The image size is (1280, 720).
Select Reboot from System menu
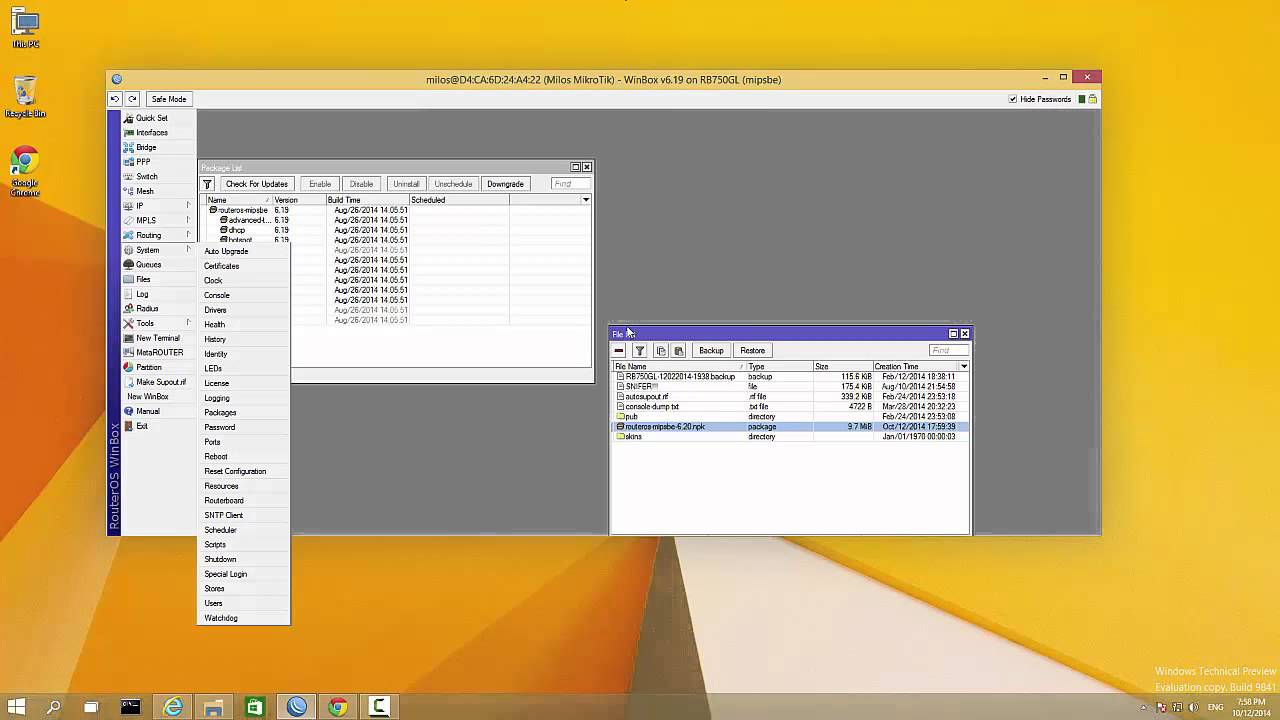coord(216,457)
